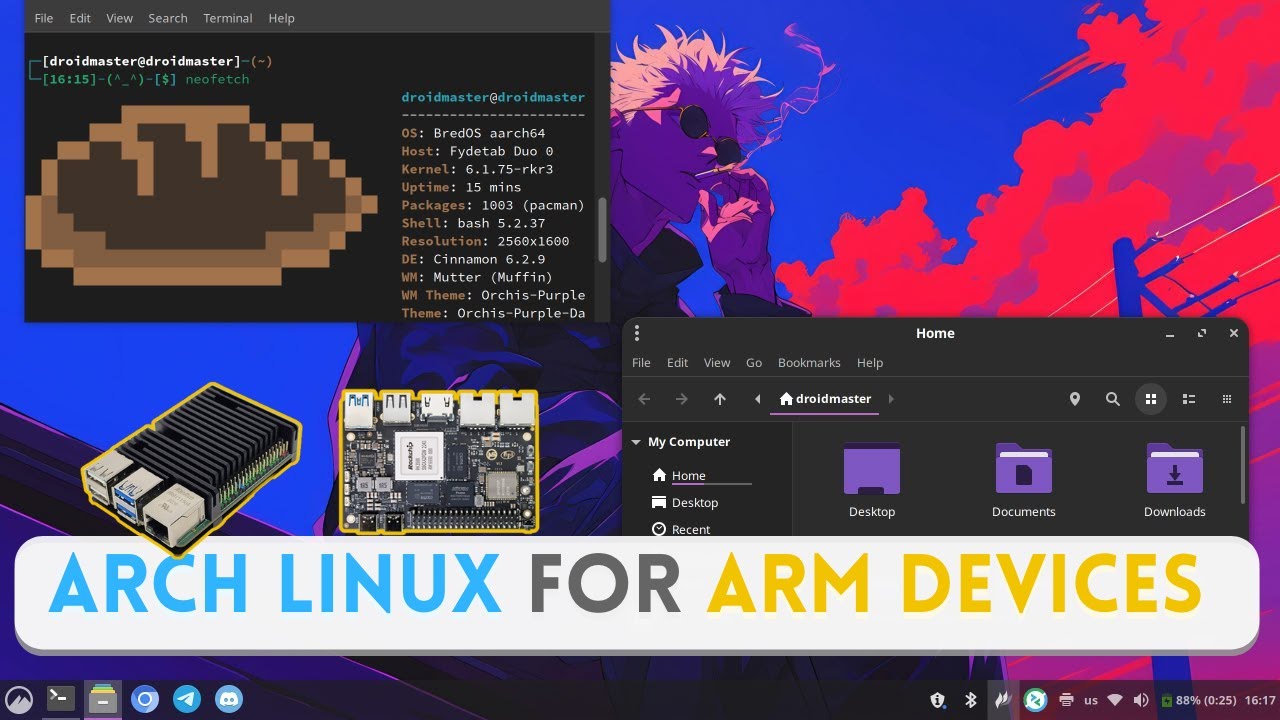Click the left path-bar scroll arrow

click(757, 399)
